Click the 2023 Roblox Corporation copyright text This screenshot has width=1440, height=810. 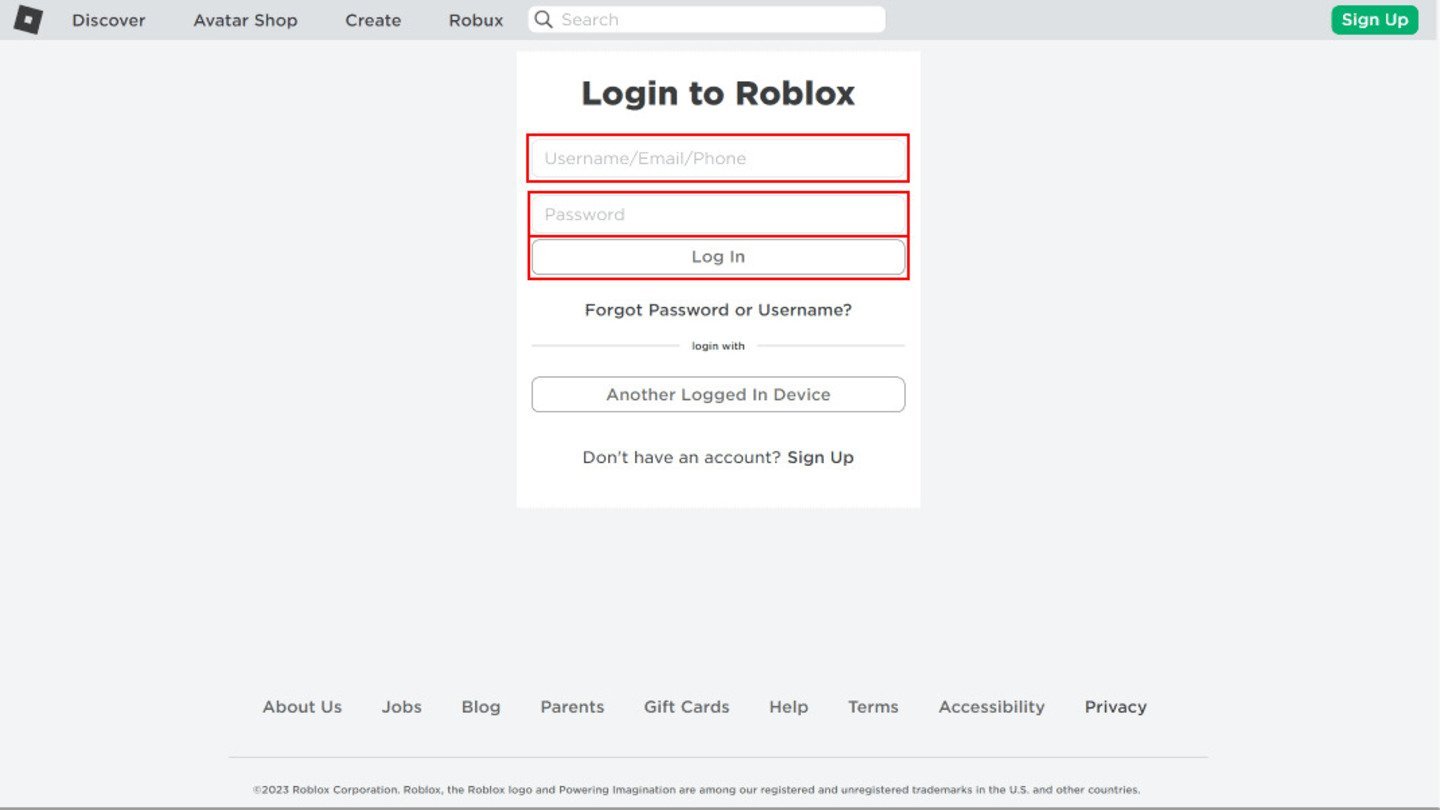click(696, 790)
